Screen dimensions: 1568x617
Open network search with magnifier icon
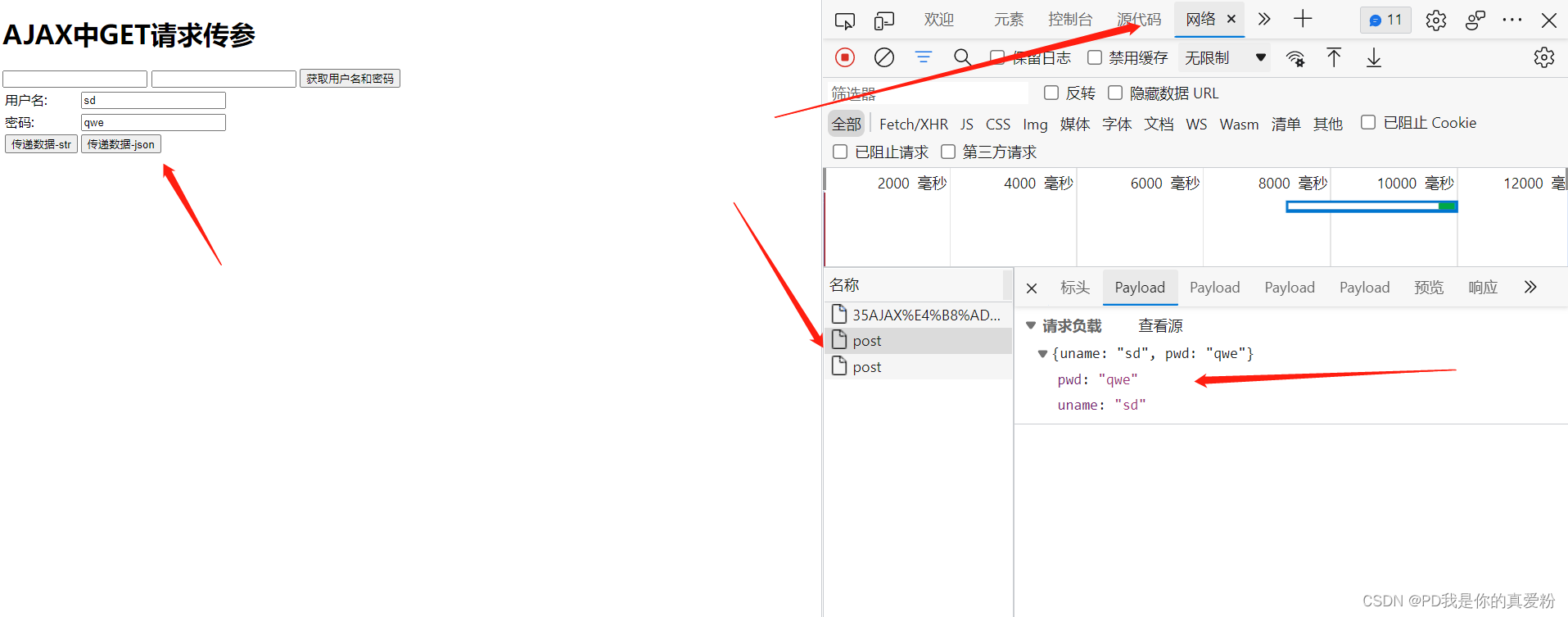pos(963,57)
